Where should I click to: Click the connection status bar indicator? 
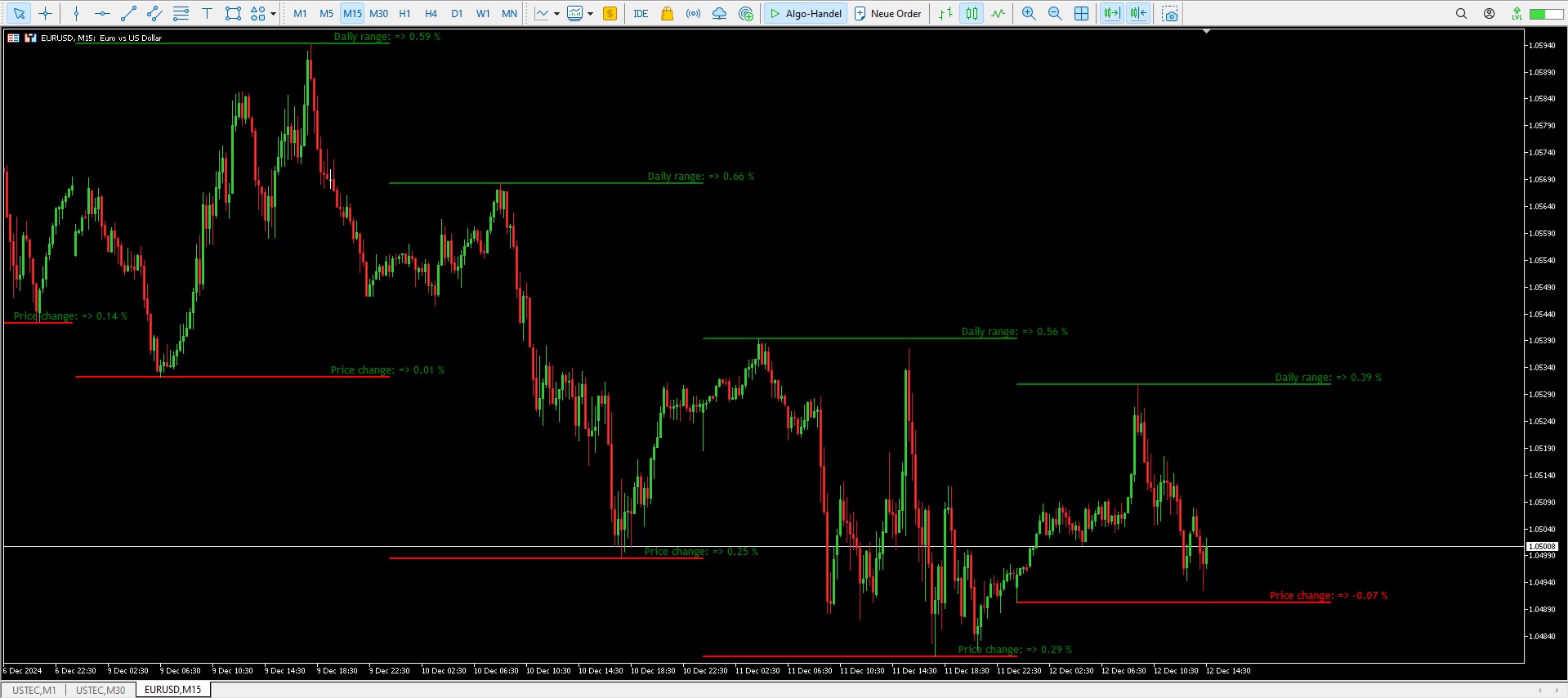pos(1546,14)
